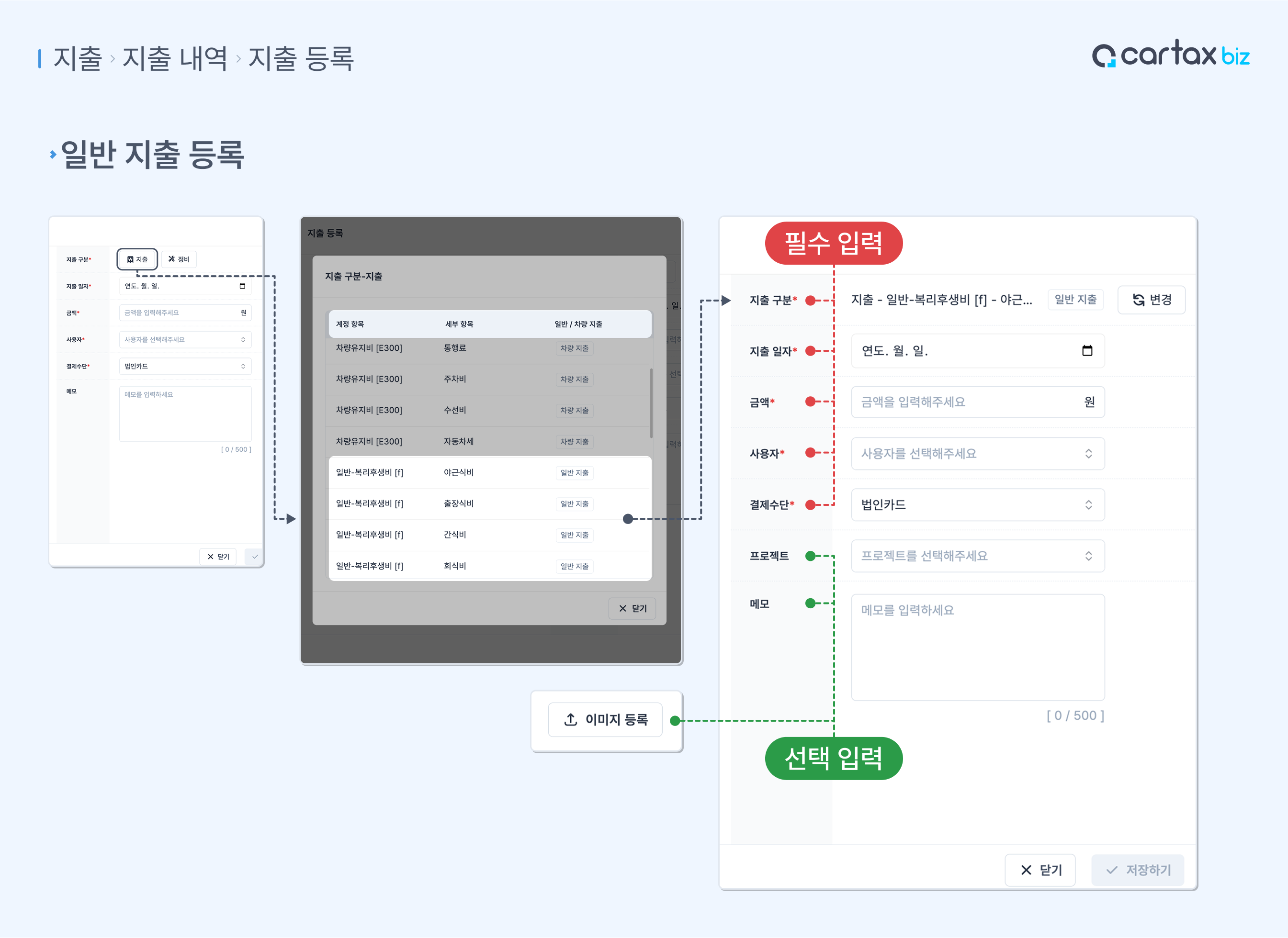Open the small form 사용자 dropdown
This screenshot has height=938, width=1288.
pyautogui.click(x=185, y=339)
